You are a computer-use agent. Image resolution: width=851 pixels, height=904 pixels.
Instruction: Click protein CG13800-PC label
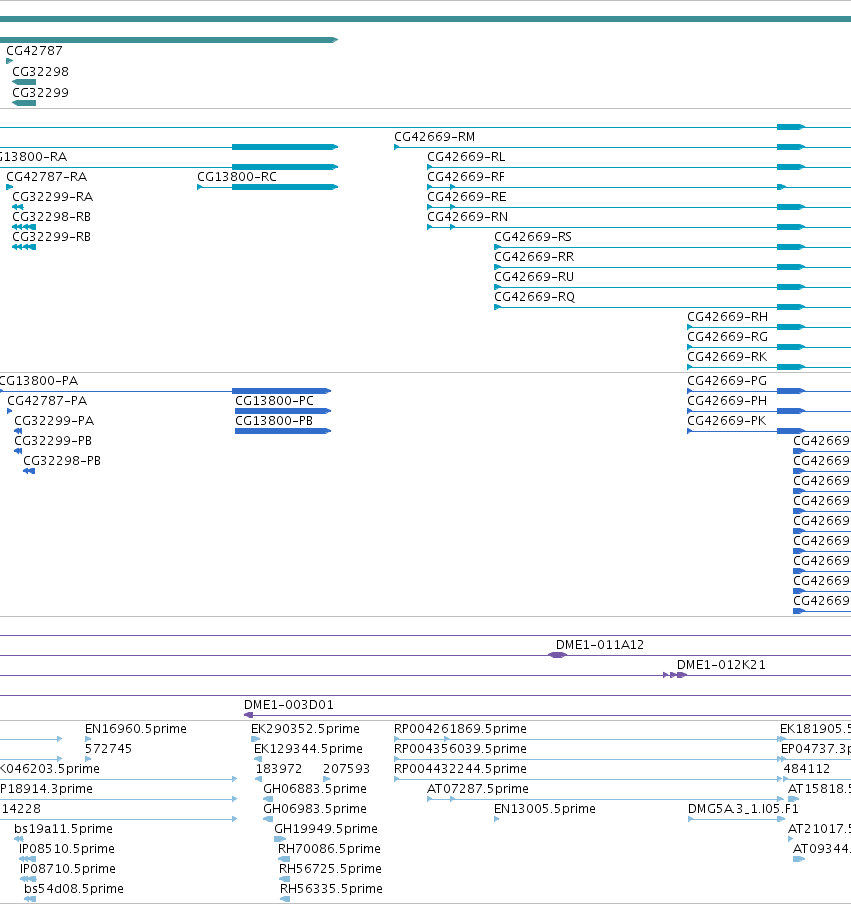(274, 401)
